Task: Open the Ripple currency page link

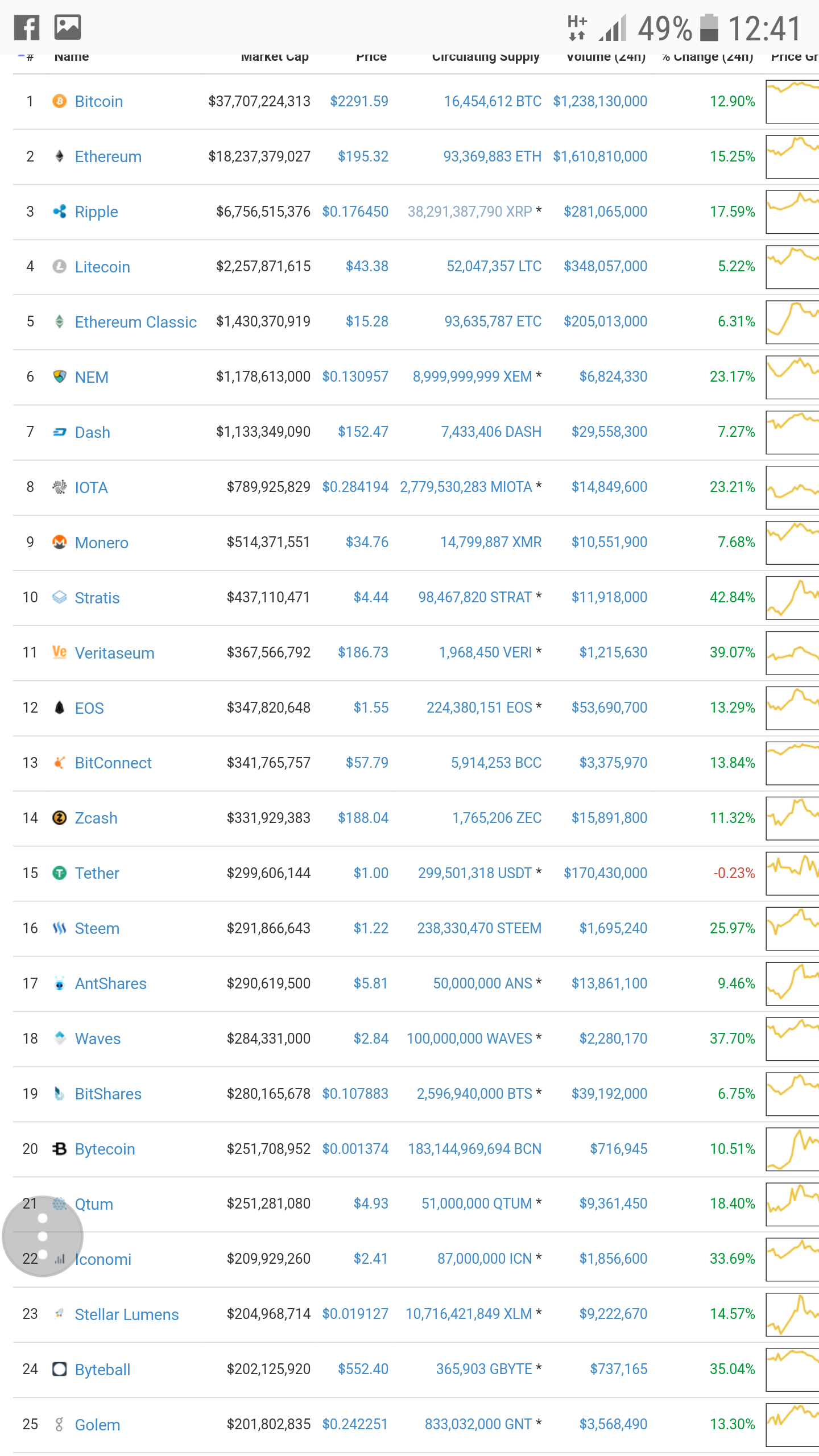Action: click(x=97, y=212)
